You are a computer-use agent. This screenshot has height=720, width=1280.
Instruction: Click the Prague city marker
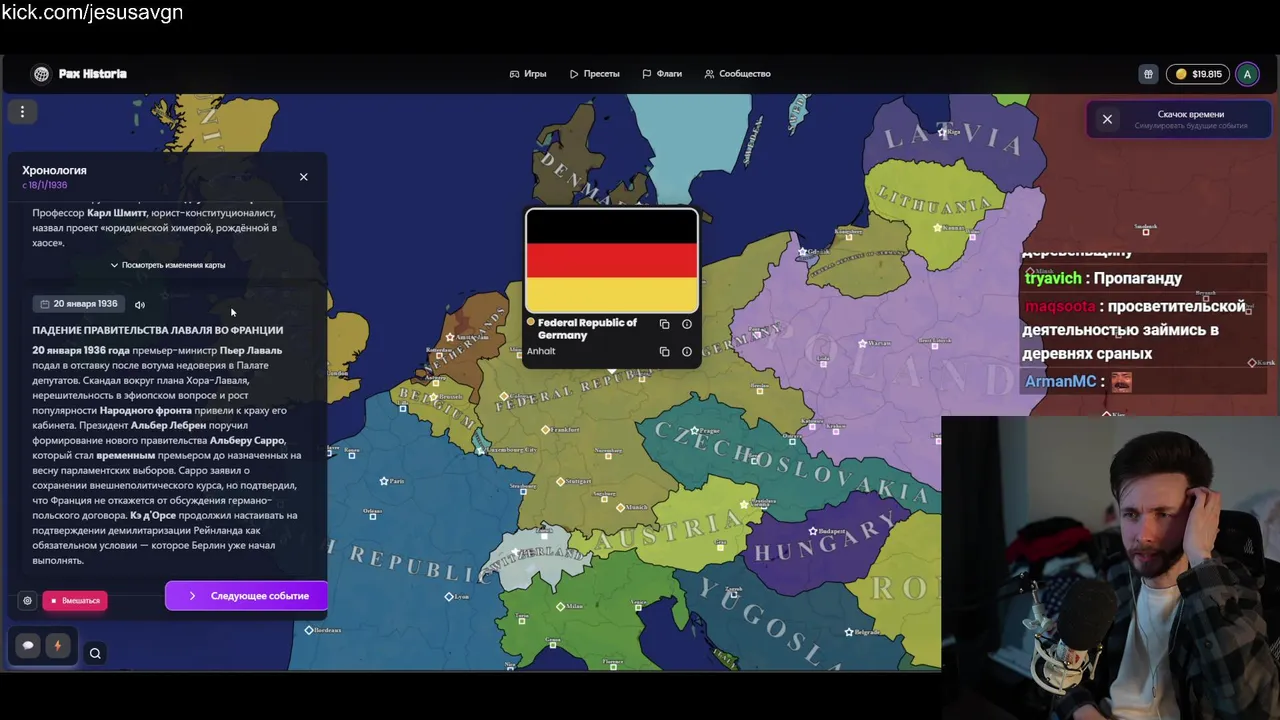(x=694, y=431)
